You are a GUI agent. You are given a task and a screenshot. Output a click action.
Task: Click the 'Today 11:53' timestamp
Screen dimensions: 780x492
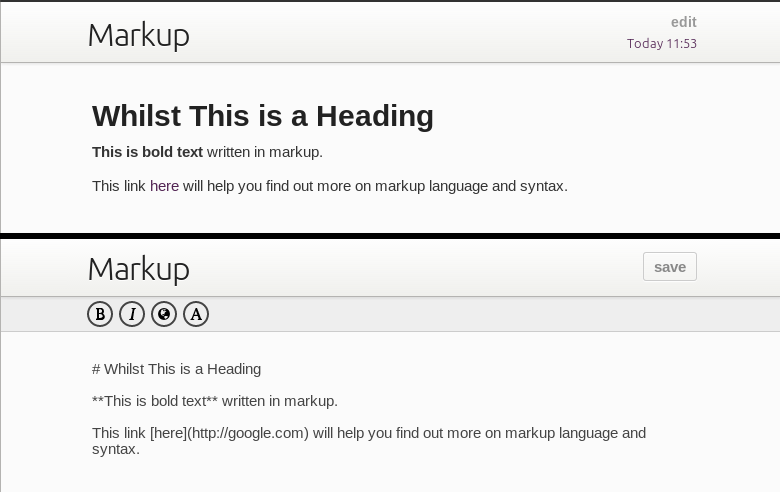661,44
